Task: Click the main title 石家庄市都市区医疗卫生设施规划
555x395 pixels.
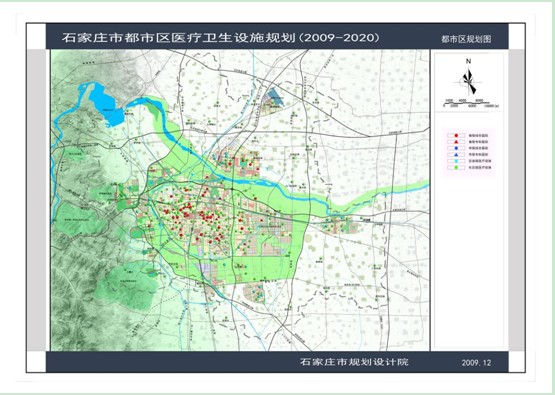Action: coord(179,38)
